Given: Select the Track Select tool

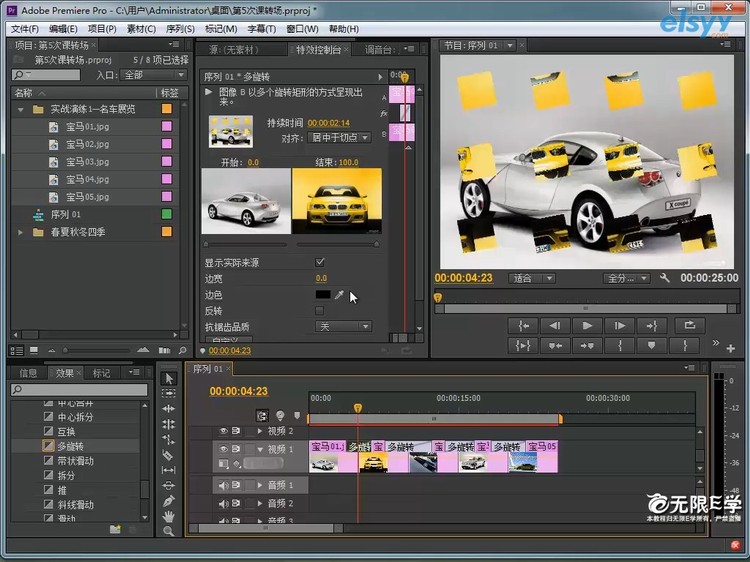Looking at the screenshot, I should pos(168,393).
